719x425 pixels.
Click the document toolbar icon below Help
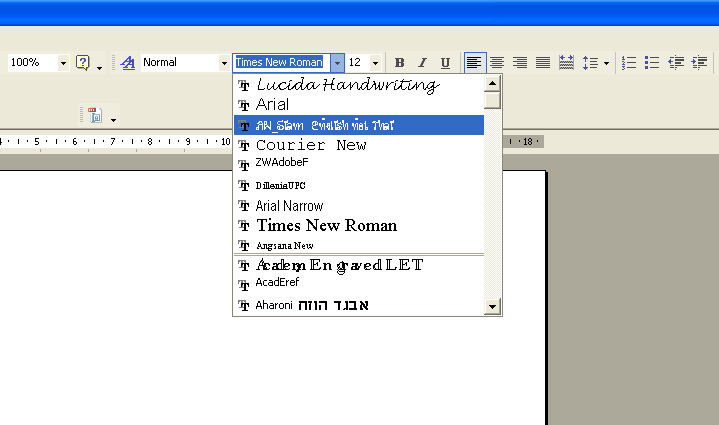(95, 116)
